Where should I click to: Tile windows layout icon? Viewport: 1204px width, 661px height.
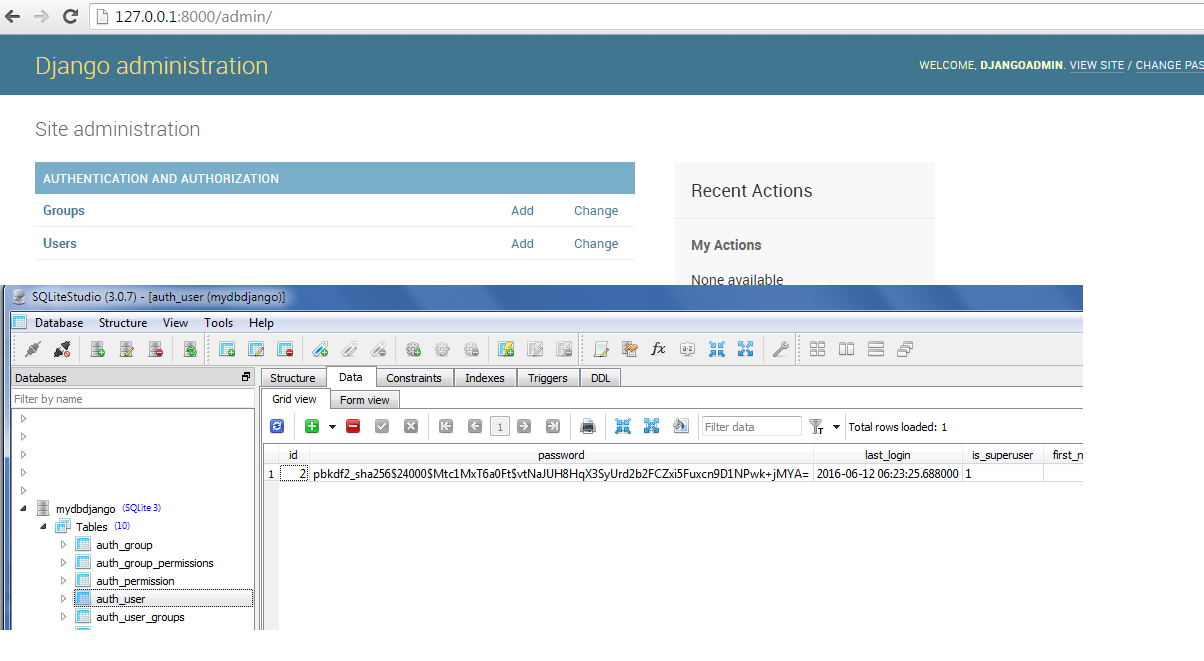[817, 349]
